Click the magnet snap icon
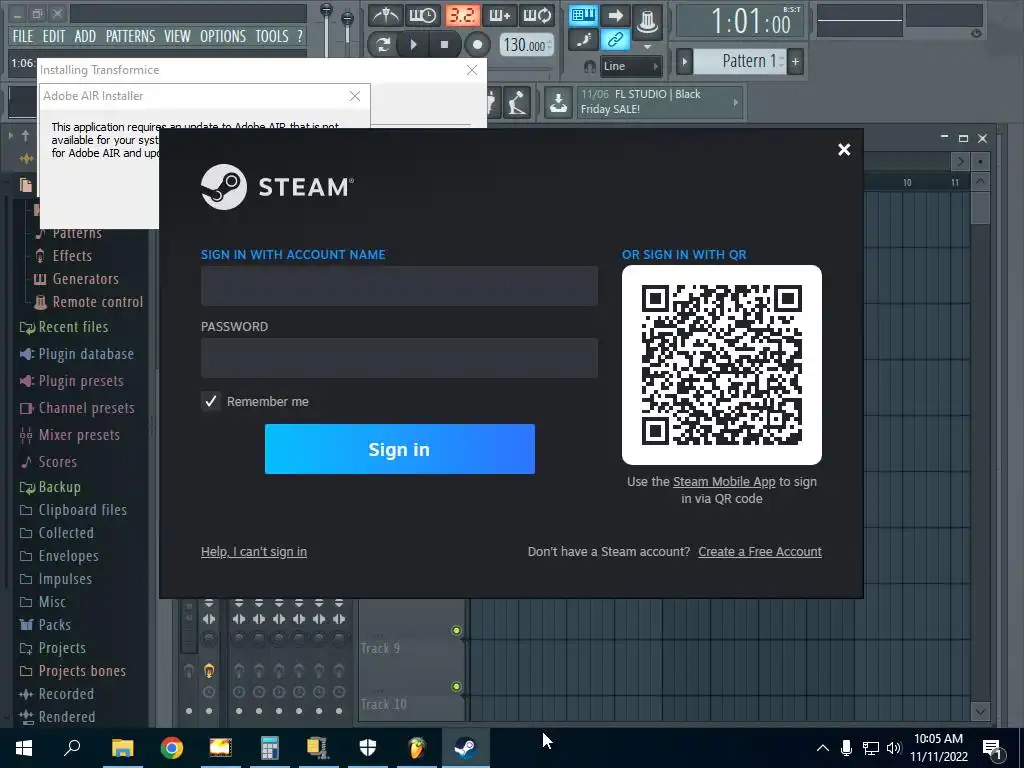Image resolution: width=1024 pixels, height=768 pixels. click(589, 67)
